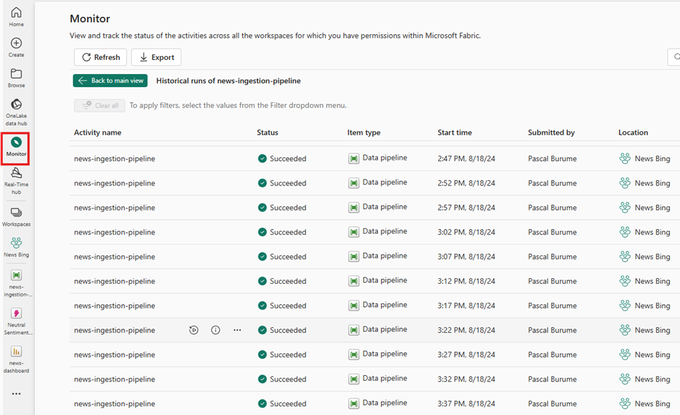This screenshot has height=415, width=680.
Task: Sort by Submitted by column header
Action: (x=551, y=132)
